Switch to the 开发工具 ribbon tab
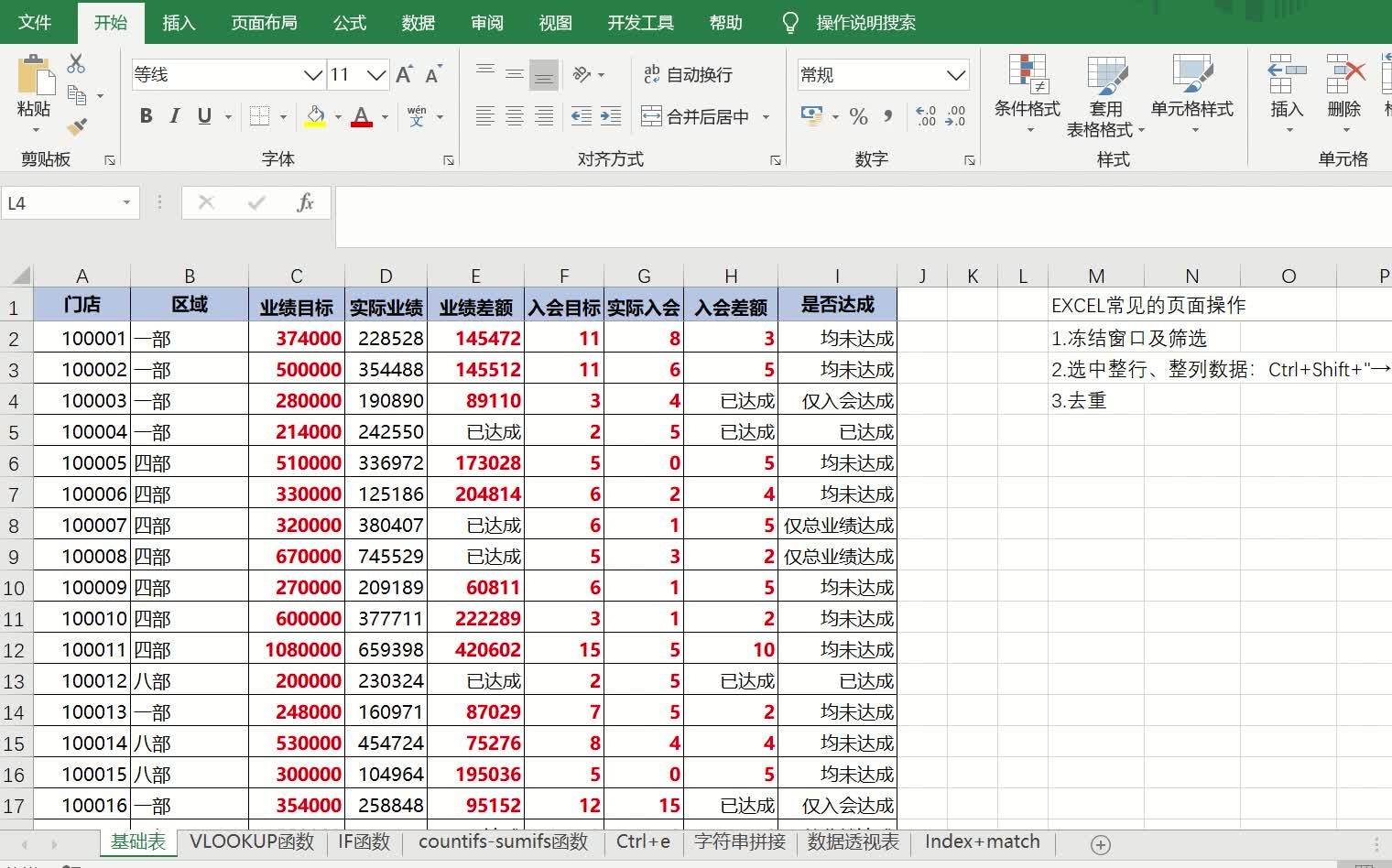 (640, 22)
